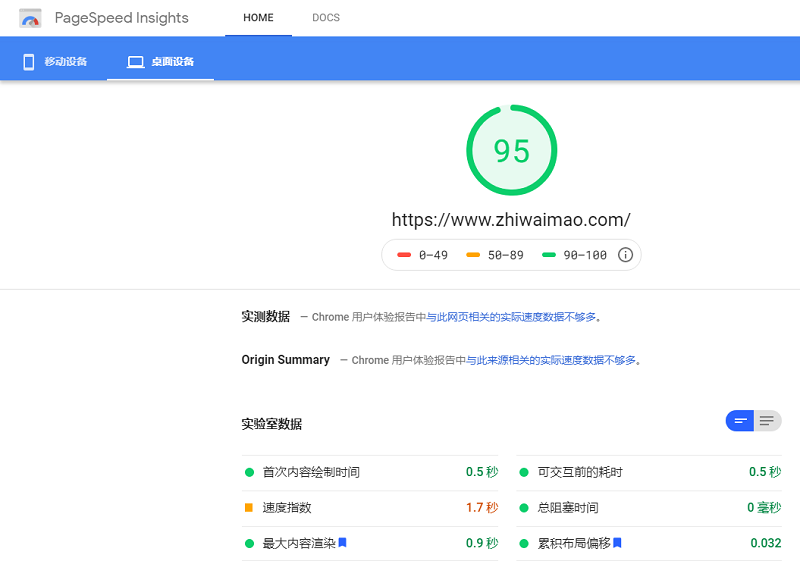Click the PageSpeed Insights logo icon

pos(30,18)
